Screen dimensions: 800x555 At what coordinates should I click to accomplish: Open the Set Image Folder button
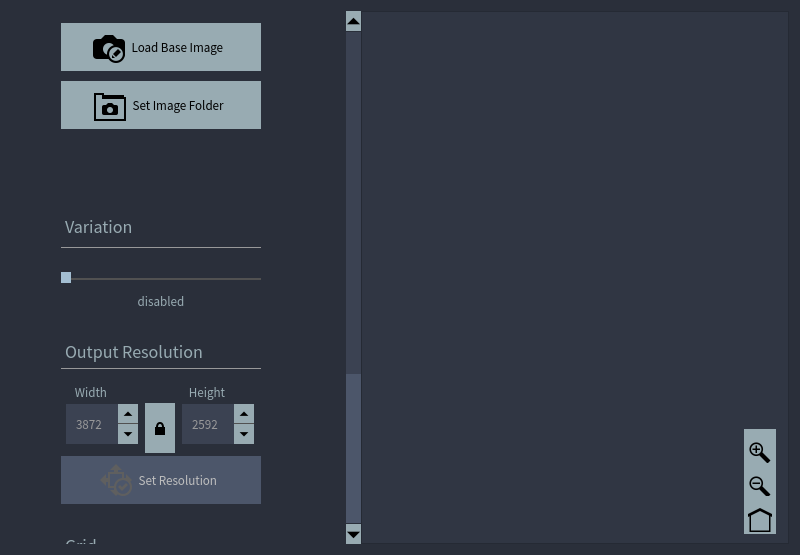pyautogui.click(x=161, y=105)
